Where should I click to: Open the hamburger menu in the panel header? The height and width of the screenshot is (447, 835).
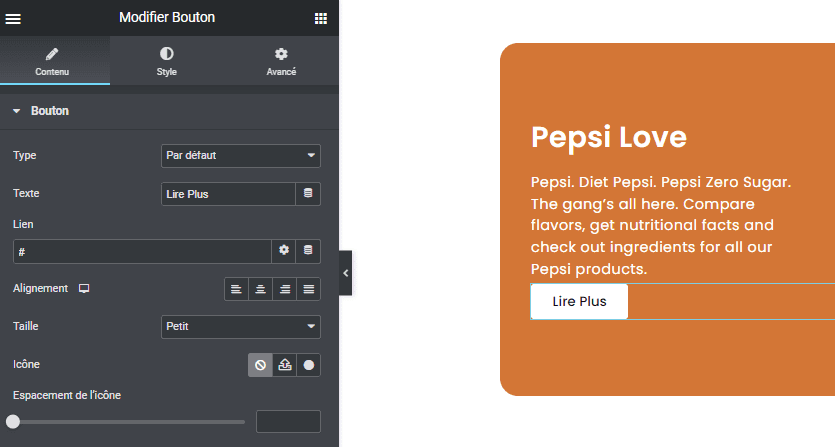pos(13,19)
